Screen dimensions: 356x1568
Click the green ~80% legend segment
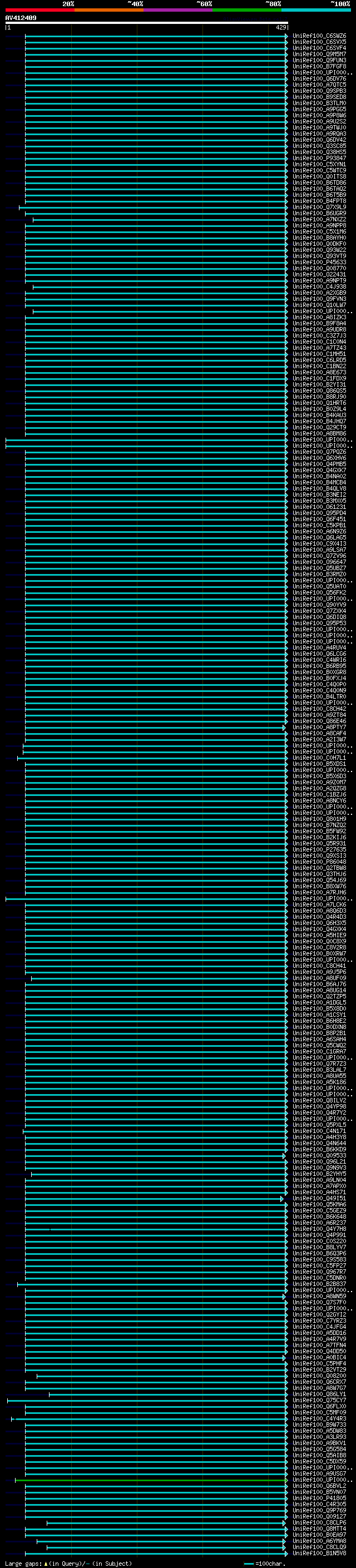pyautogui.click(x=247, y=11)
